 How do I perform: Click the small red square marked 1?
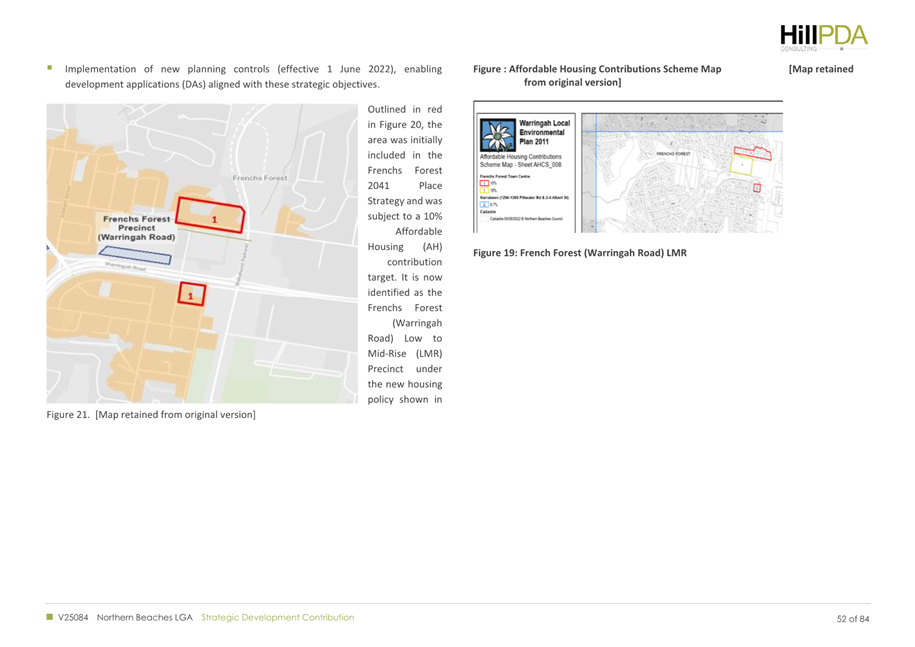[x=191, y=293]
